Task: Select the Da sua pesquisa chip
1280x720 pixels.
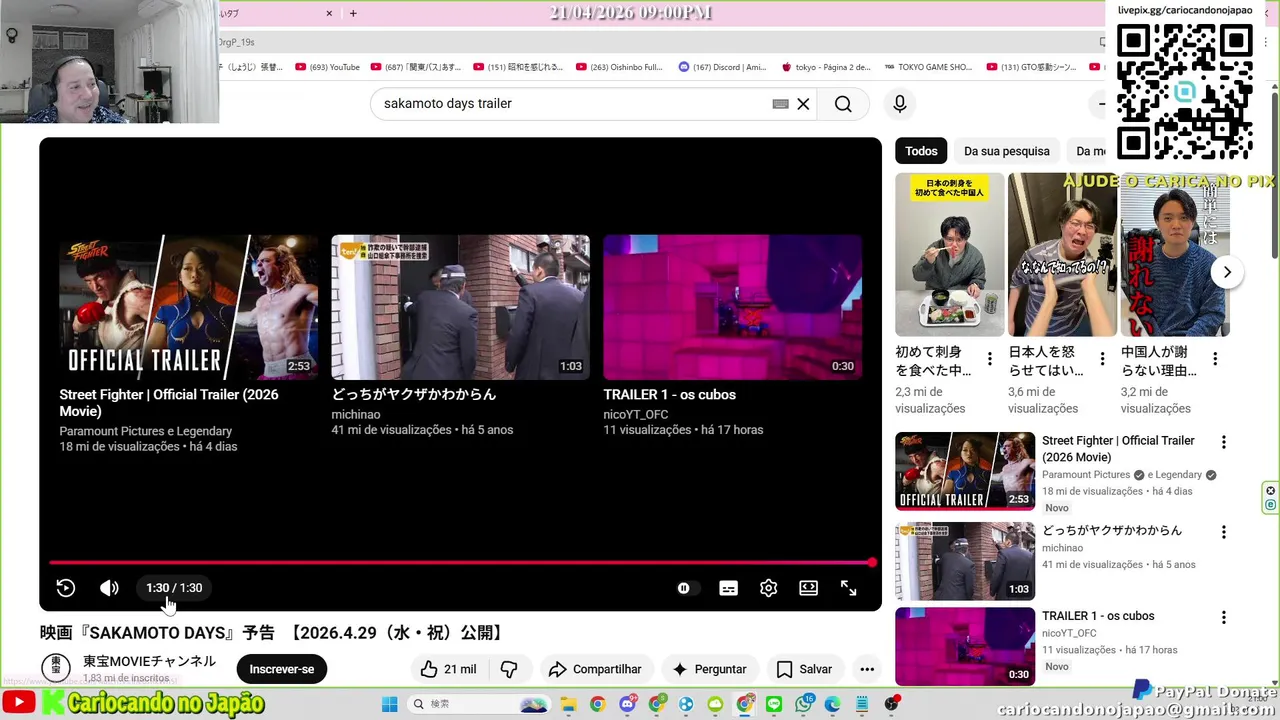Action: [x=1007, y=151]
